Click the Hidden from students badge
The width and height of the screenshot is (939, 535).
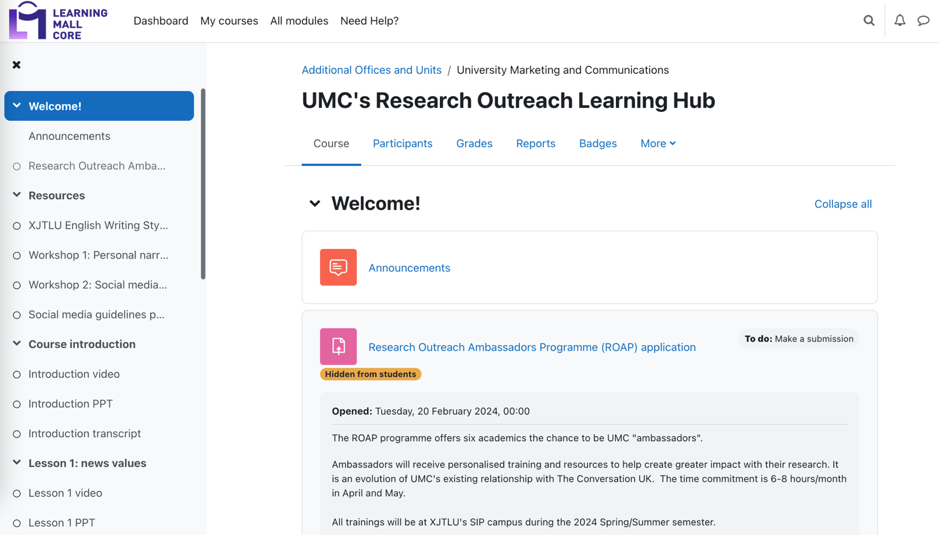coord(371,374)
